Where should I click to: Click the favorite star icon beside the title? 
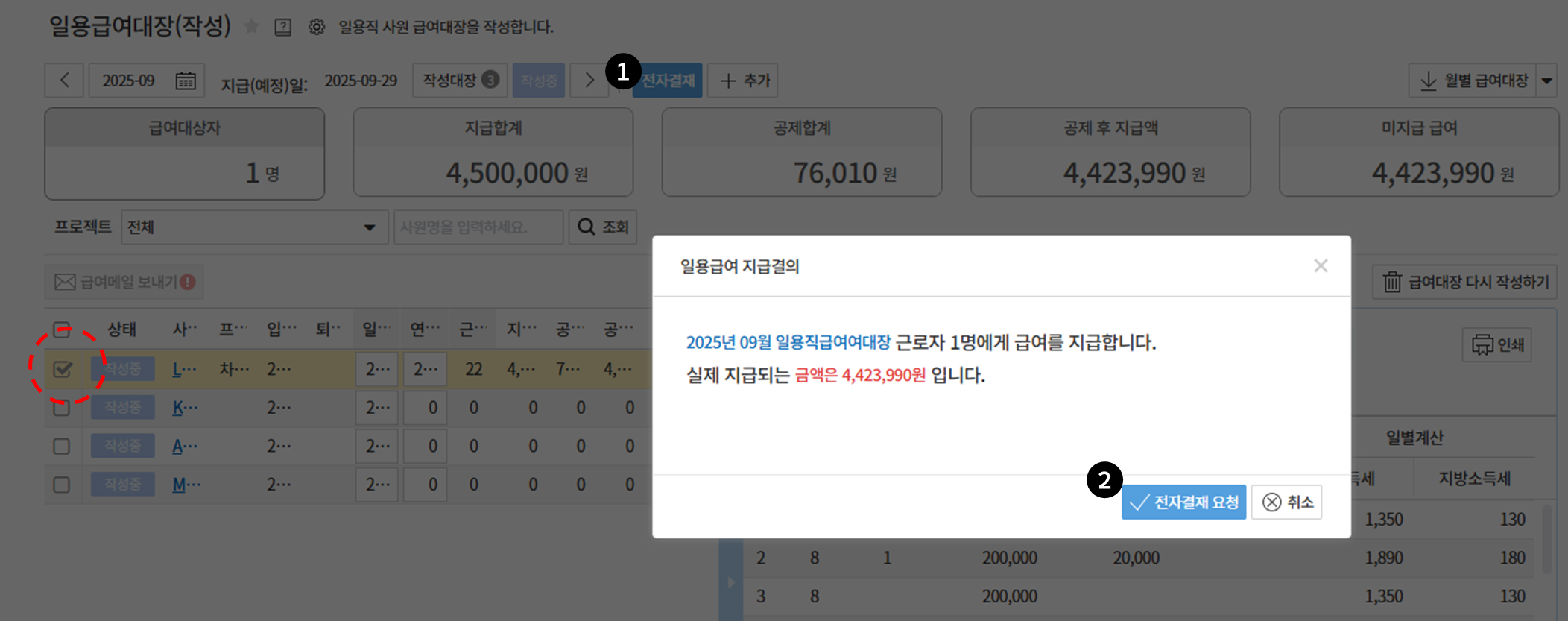tap(252, 27)
